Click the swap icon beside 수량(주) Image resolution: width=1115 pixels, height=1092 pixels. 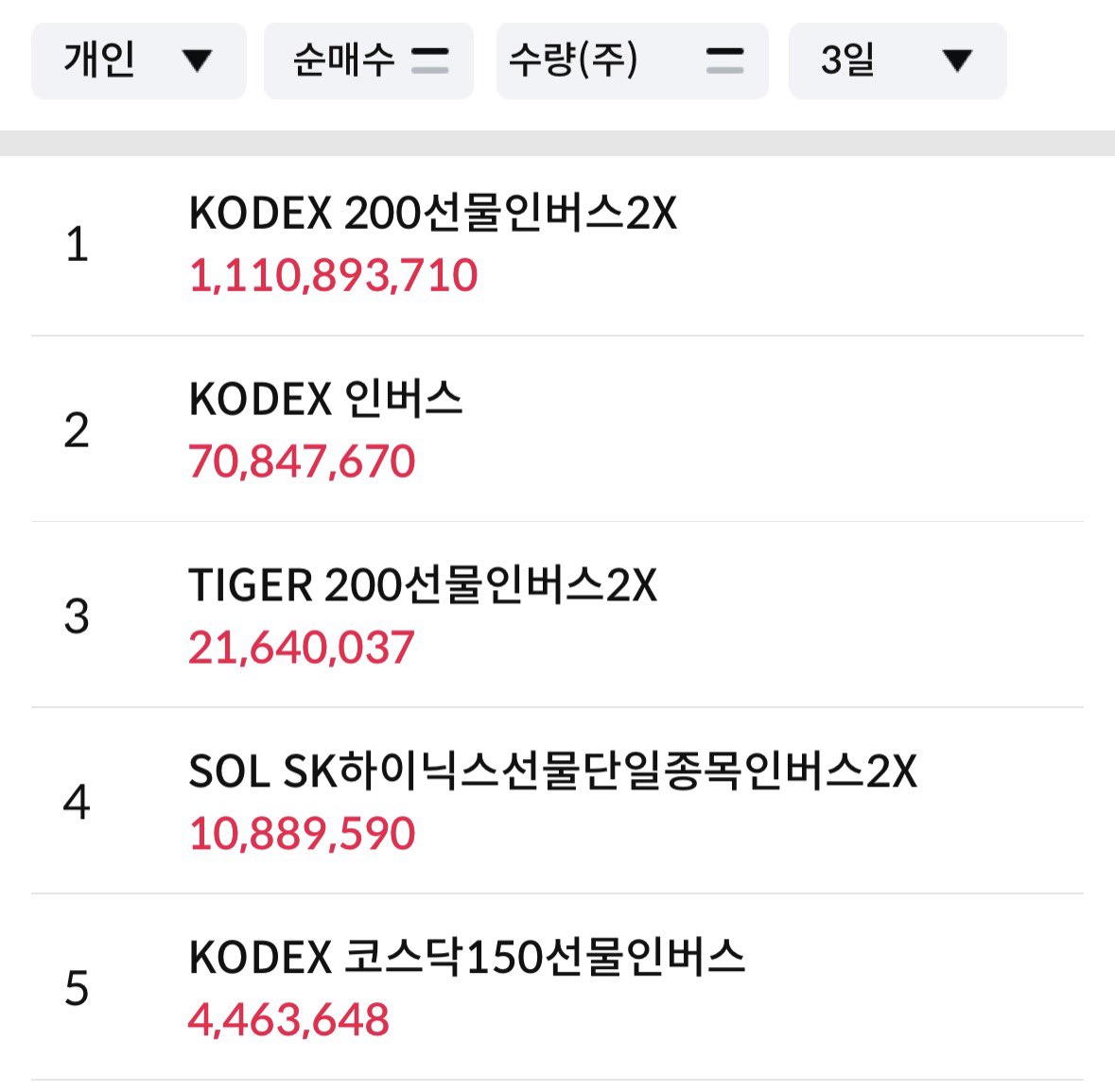[x=724, y=61]
